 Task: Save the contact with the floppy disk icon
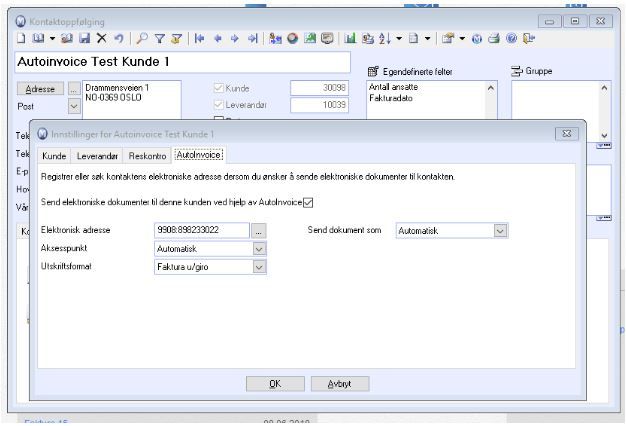85,38
